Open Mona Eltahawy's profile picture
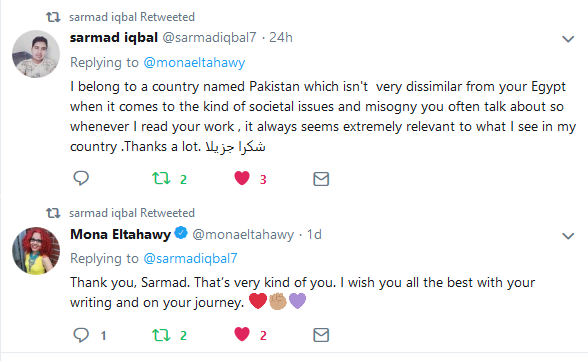 click(x=36, y=251)
